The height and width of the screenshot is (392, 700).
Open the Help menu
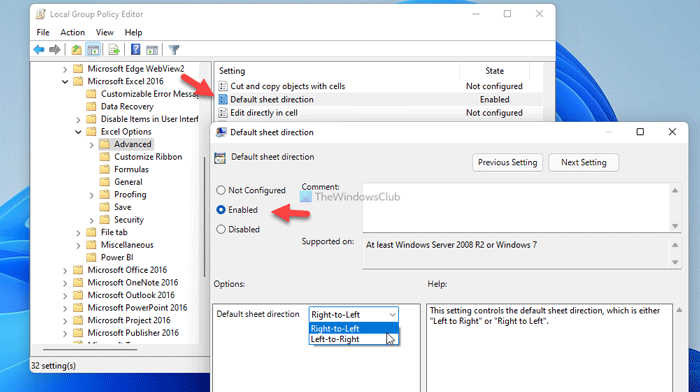[x=133, y=33]
